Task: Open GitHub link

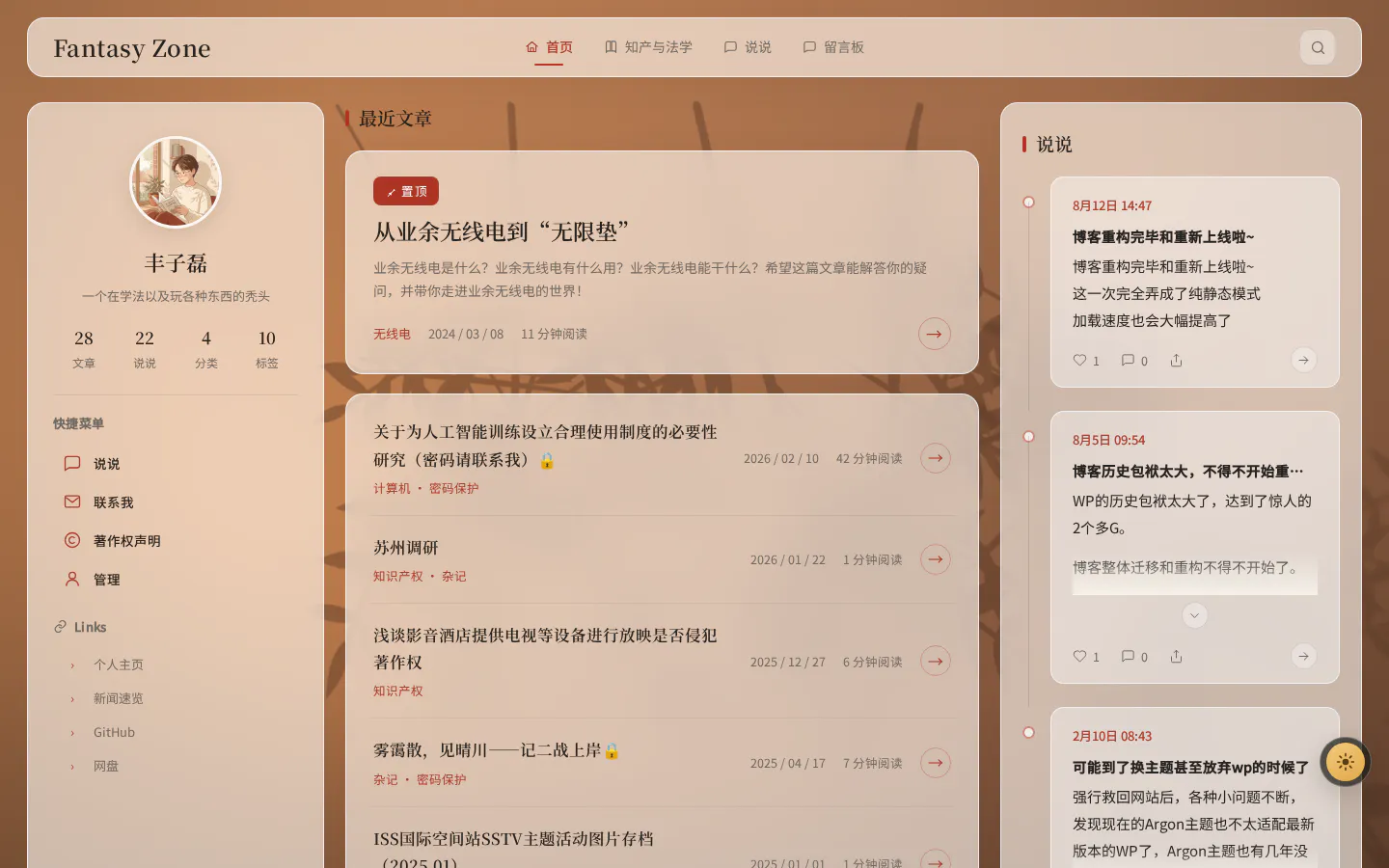Action: [114, 732]
